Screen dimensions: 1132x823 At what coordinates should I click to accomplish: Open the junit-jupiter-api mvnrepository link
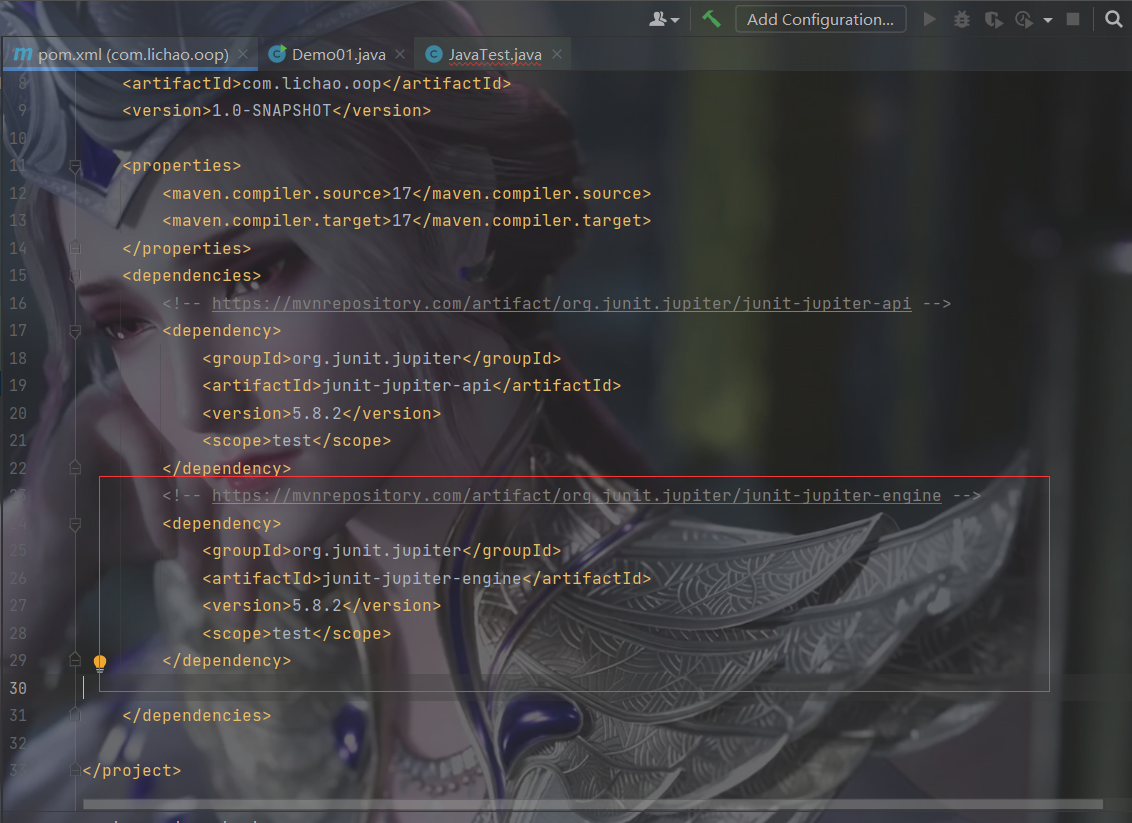tap(561, 303)
